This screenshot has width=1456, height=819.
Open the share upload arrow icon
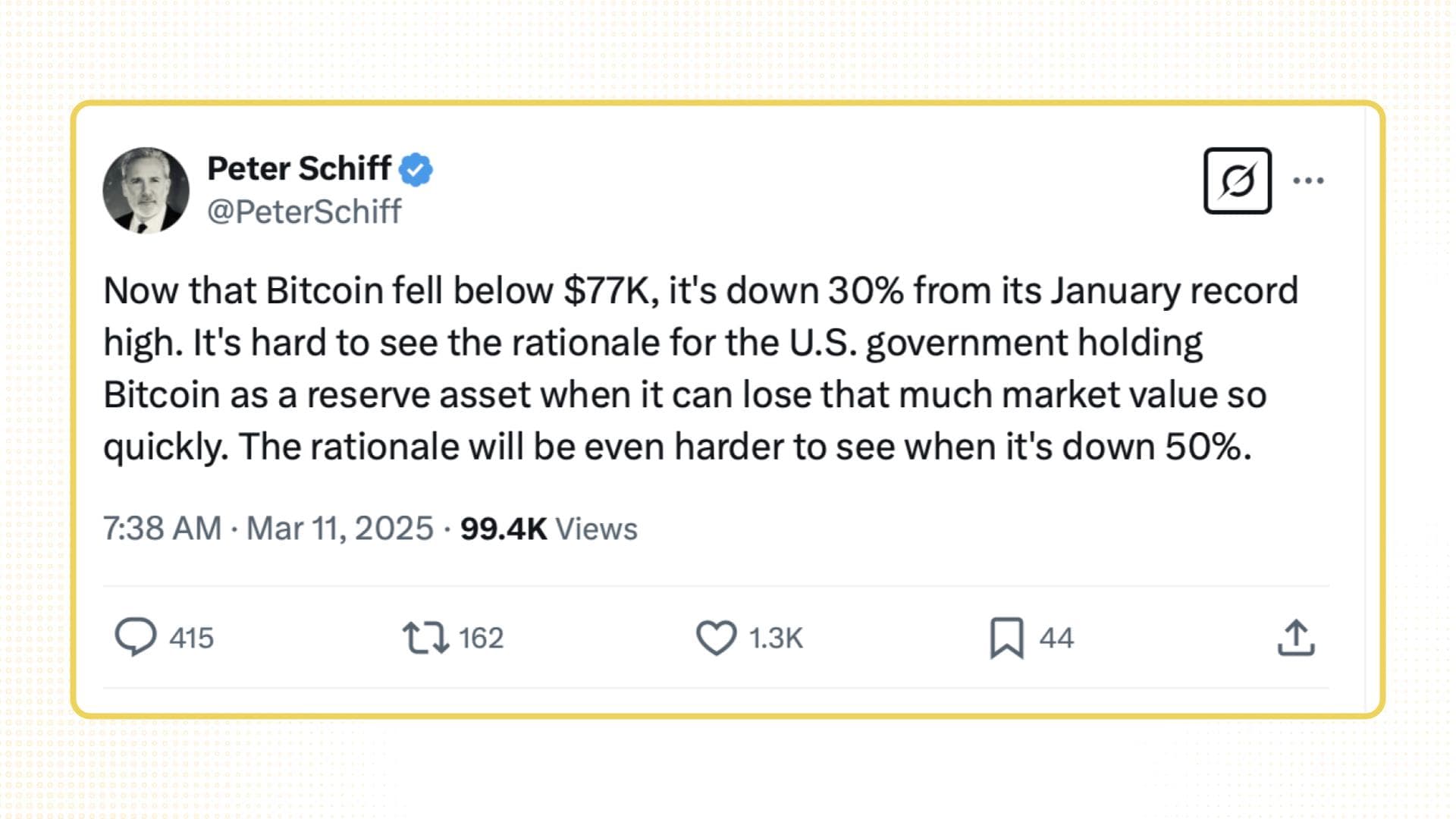tap(1295, 638)
